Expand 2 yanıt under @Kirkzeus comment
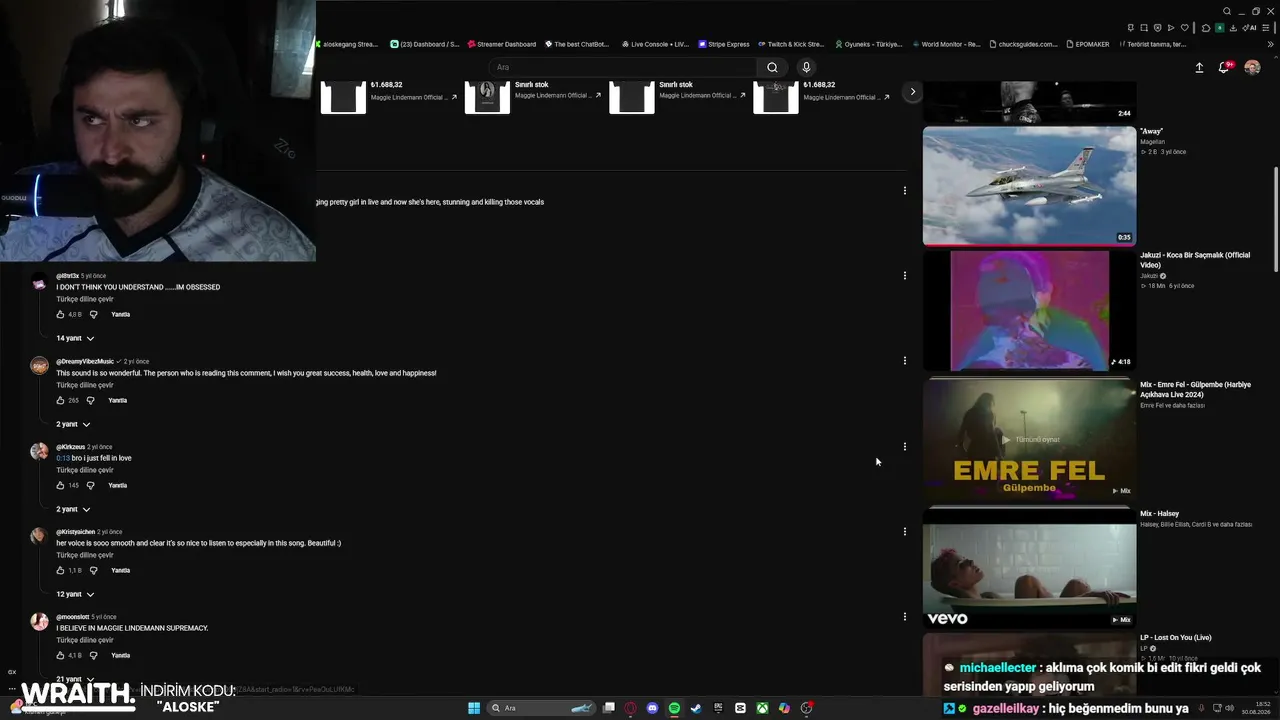This screenshot has height=720, width=1280. 73,509
